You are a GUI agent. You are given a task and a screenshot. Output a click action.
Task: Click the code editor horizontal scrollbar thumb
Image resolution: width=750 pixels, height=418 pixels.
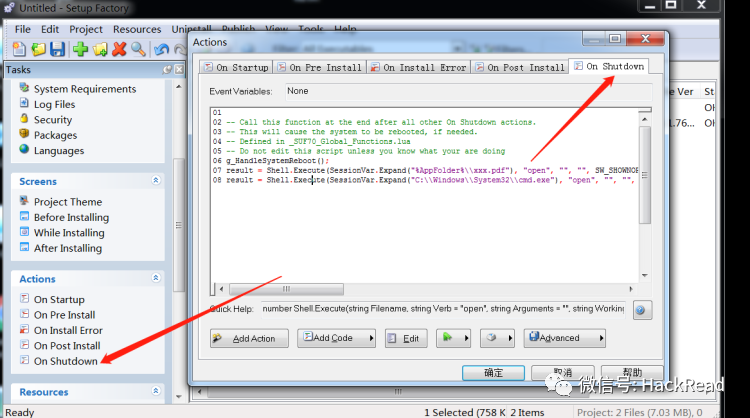(x=286, y=289)
